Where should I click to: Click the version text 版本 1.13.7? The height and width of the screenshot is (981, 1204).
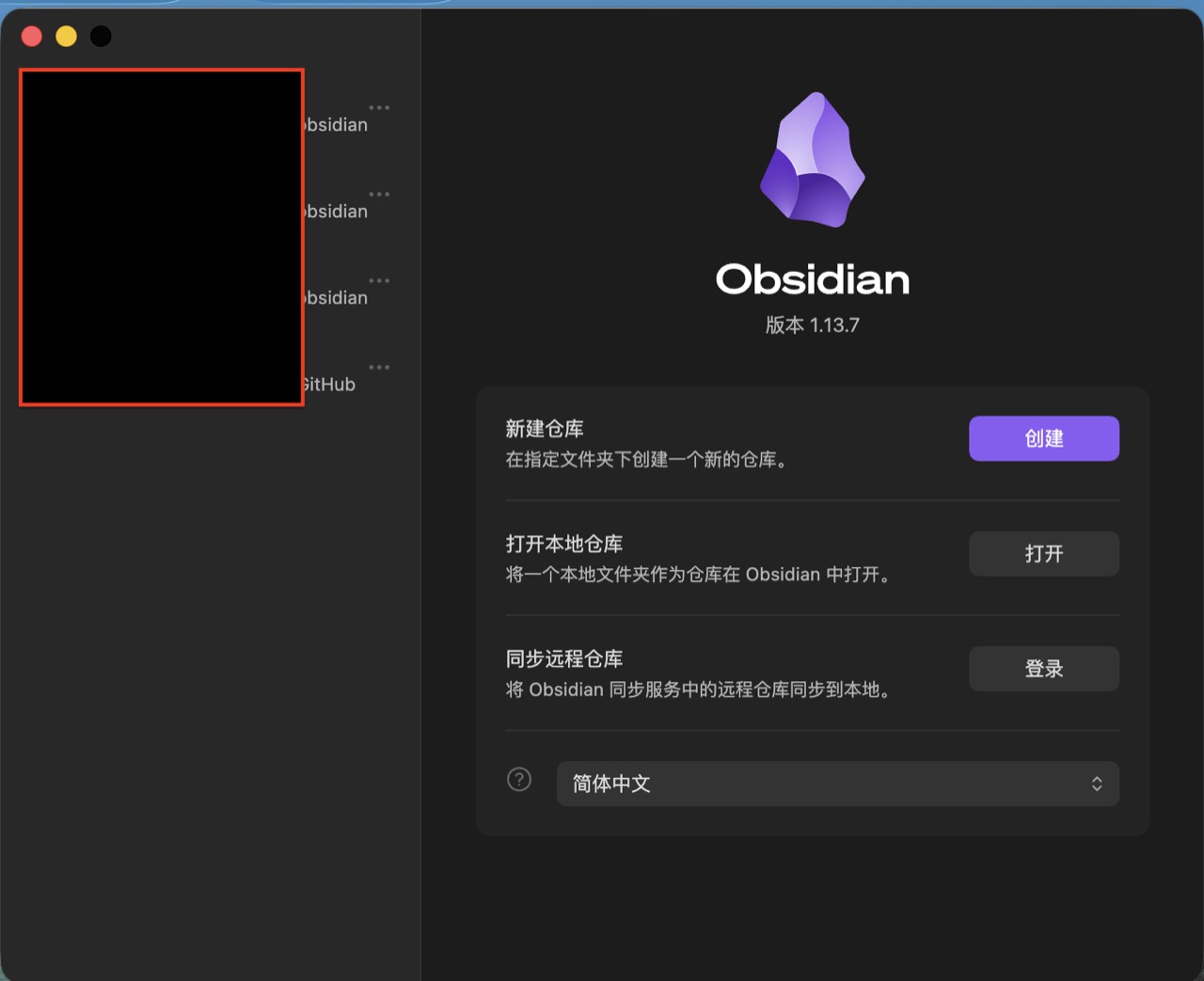tap(813, 324)
